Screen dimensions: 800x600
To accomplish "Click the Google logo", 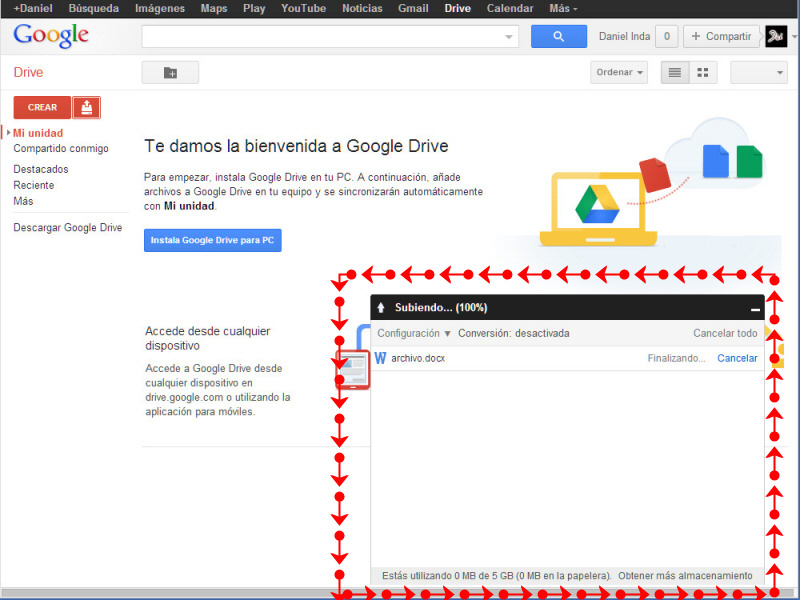I will tap(51, 36).
